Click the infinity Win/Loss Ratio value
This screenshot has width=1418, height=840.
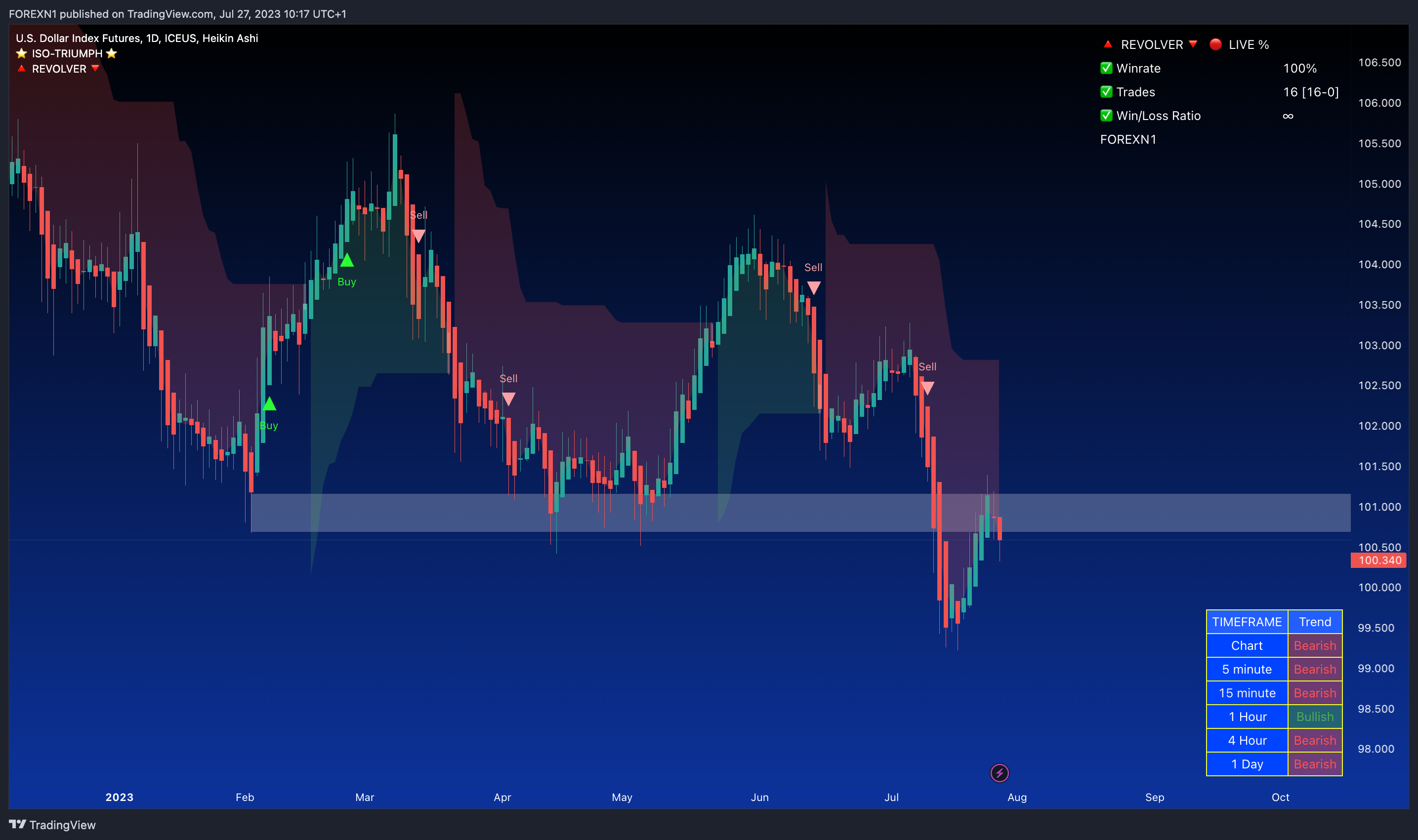point(1288,116)
